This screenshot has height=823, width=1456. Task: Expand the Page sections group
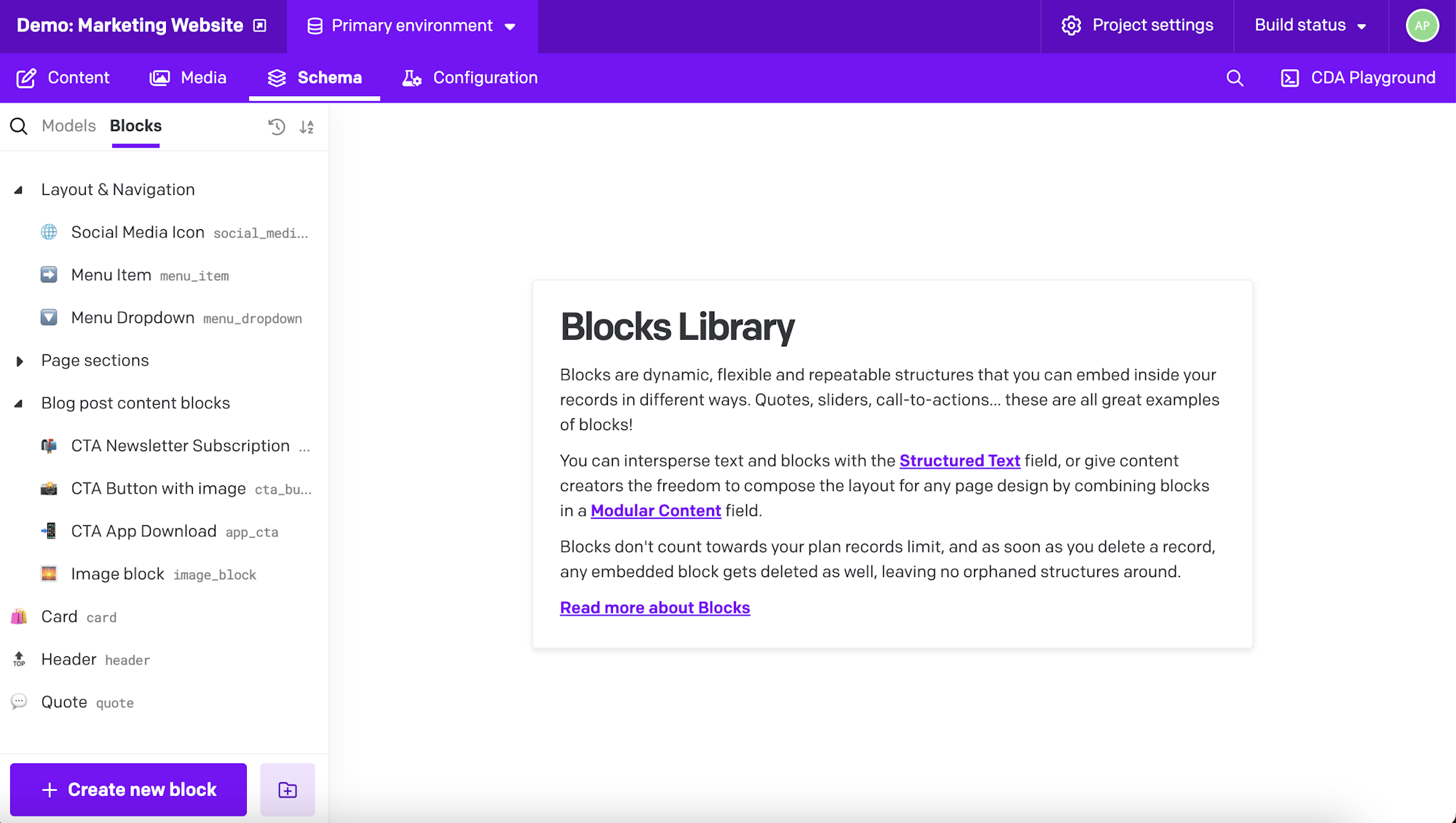point(19,361)
